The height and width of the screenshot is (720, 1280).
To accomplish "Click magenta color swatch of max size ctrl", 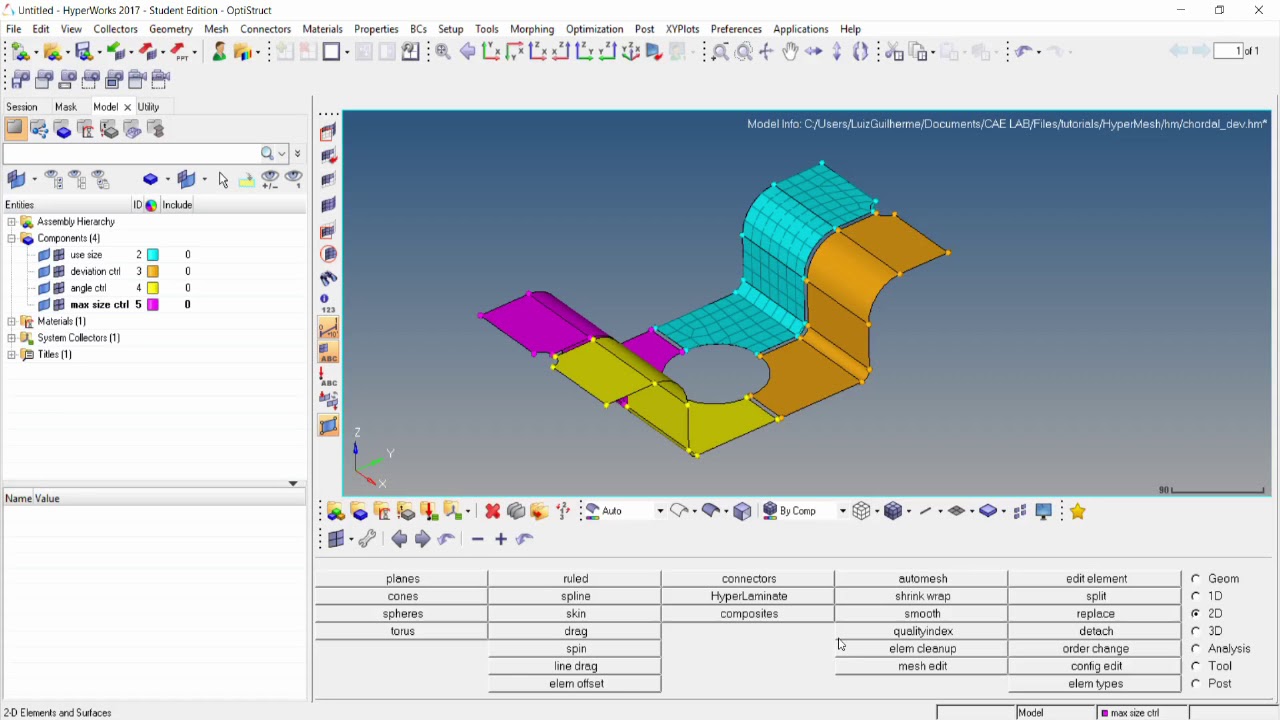I will coord(153,304).
